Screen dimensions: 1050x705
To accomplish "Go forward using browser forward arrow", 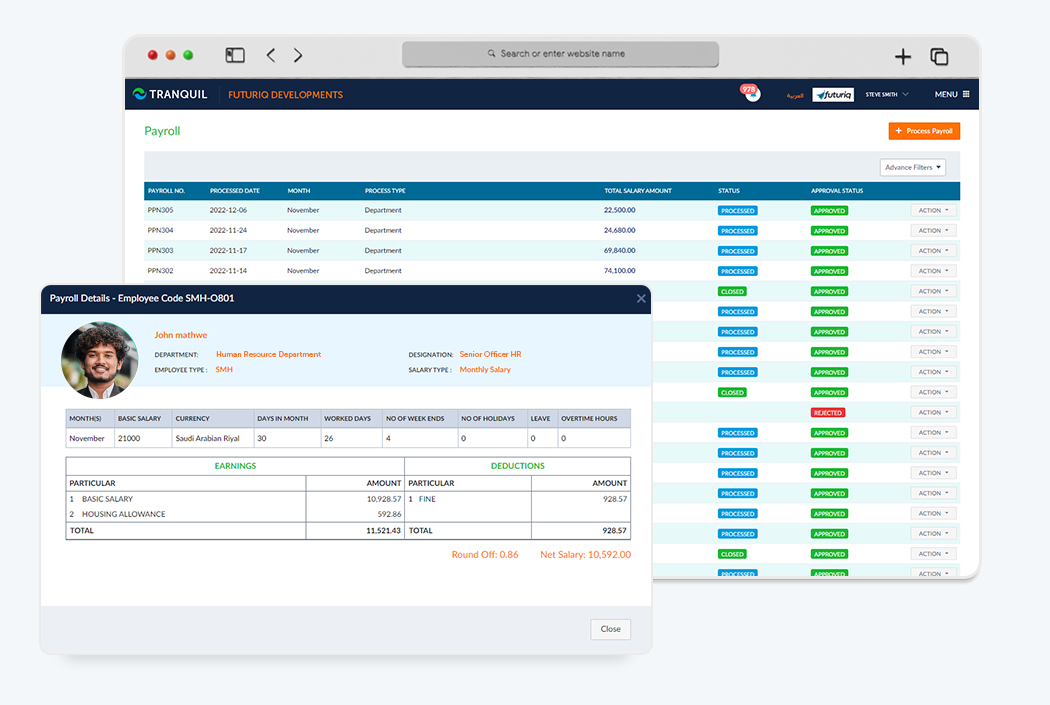I will 298,56.
